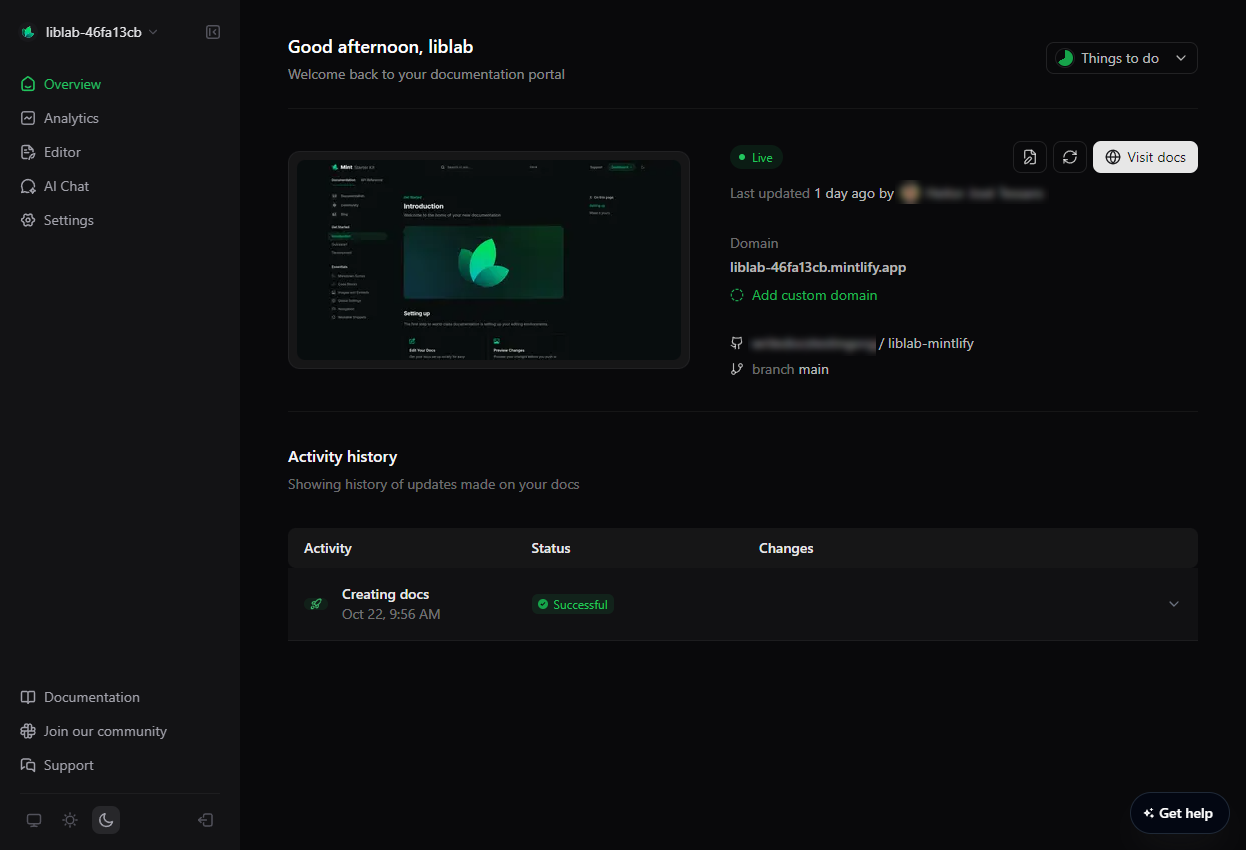Click the Documentation book icon
The width and height of the screenshot is (1246, 850).
click(x=28, y=697)
